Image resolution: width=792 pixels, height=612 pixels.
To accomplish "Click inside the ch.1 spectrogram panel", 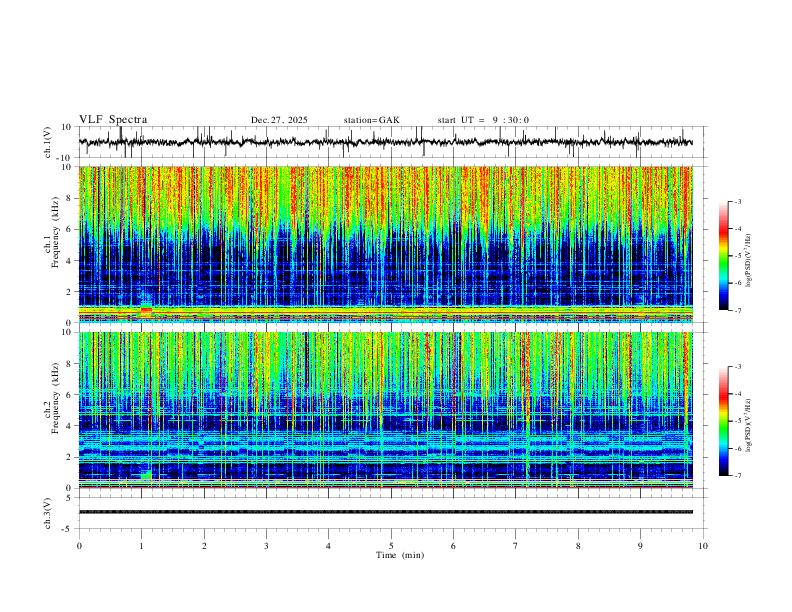I will [x=386, y=244].
